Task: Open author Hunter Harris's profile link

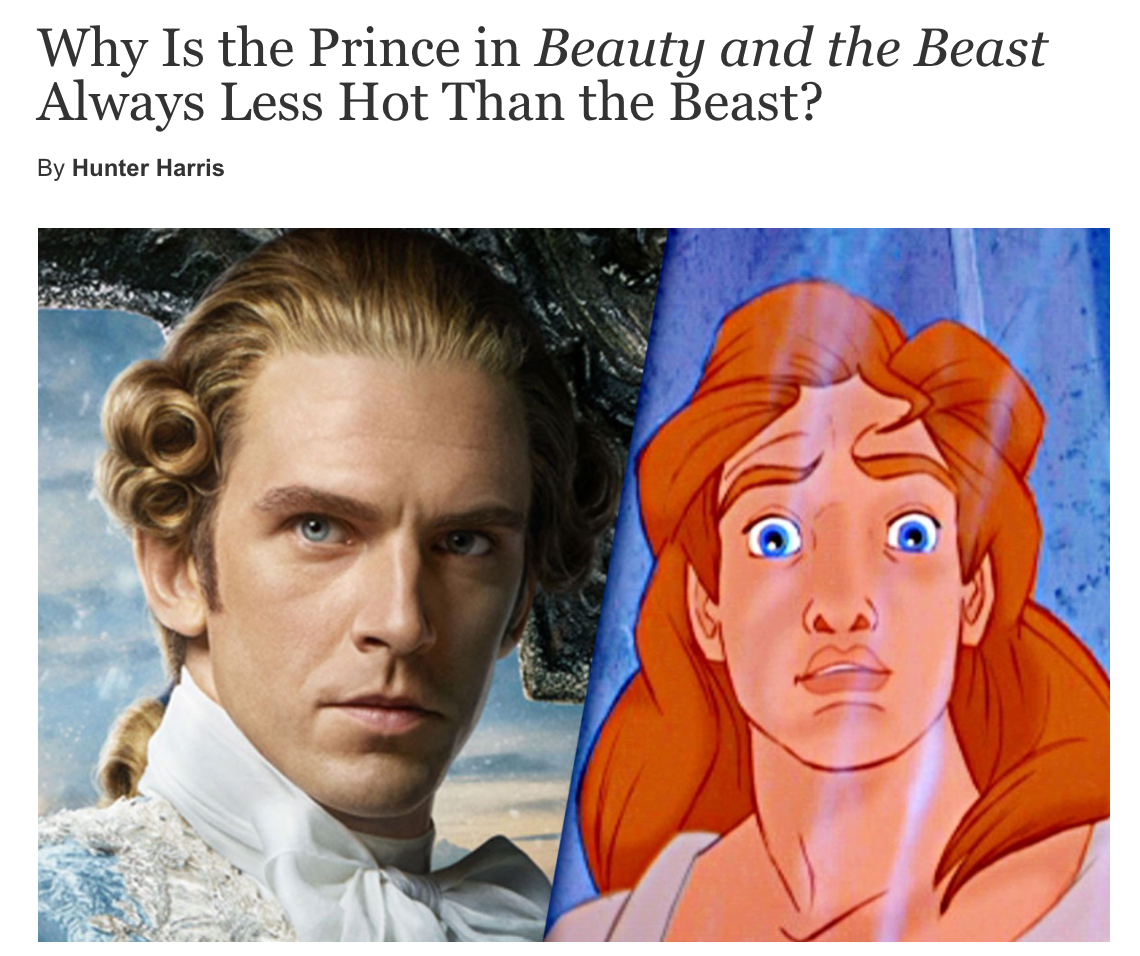Action: [148, 168]
